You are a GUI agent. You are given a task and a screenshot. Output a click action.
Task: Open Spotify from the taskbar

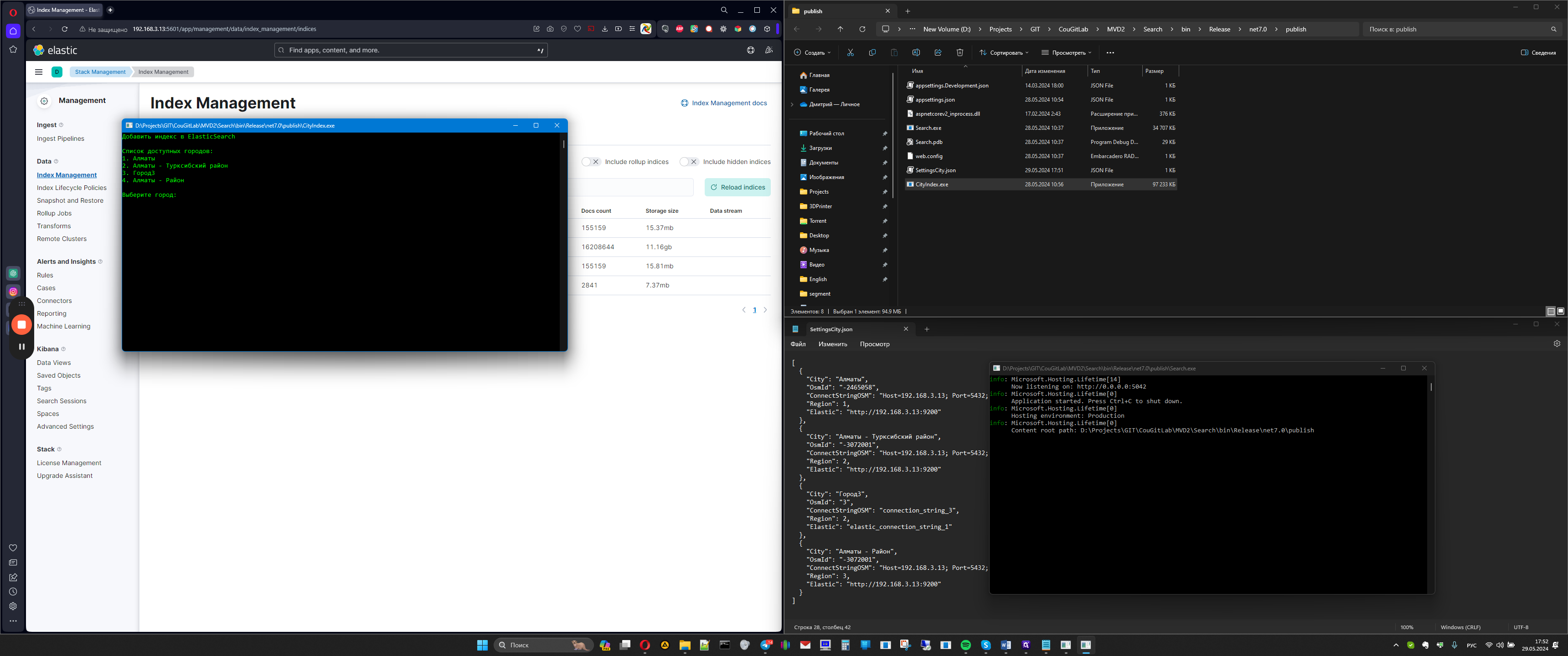click(x=965, y=645)
